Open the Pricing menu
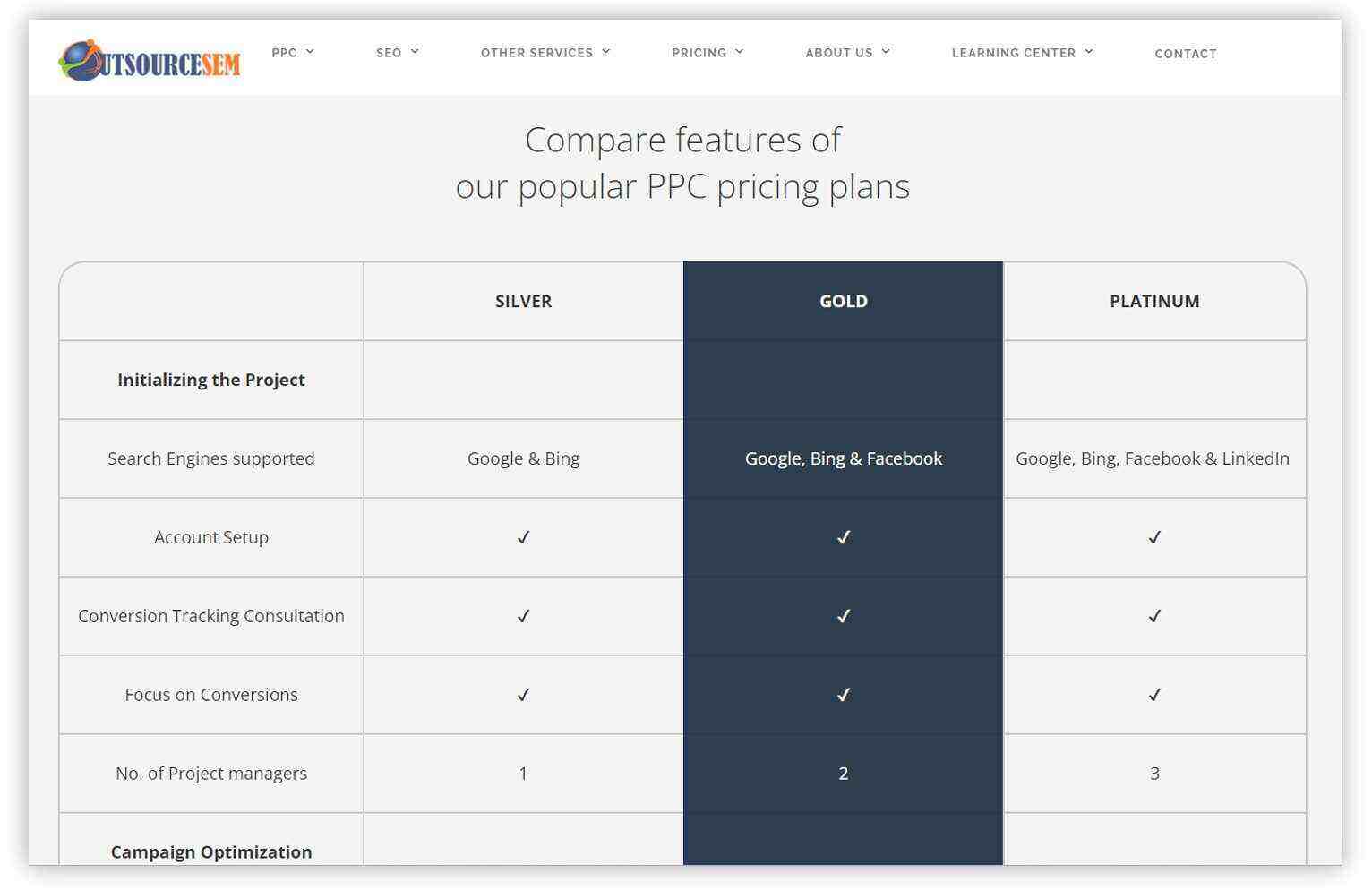This screenshot has width=1372, height=890. coord(707,53)
